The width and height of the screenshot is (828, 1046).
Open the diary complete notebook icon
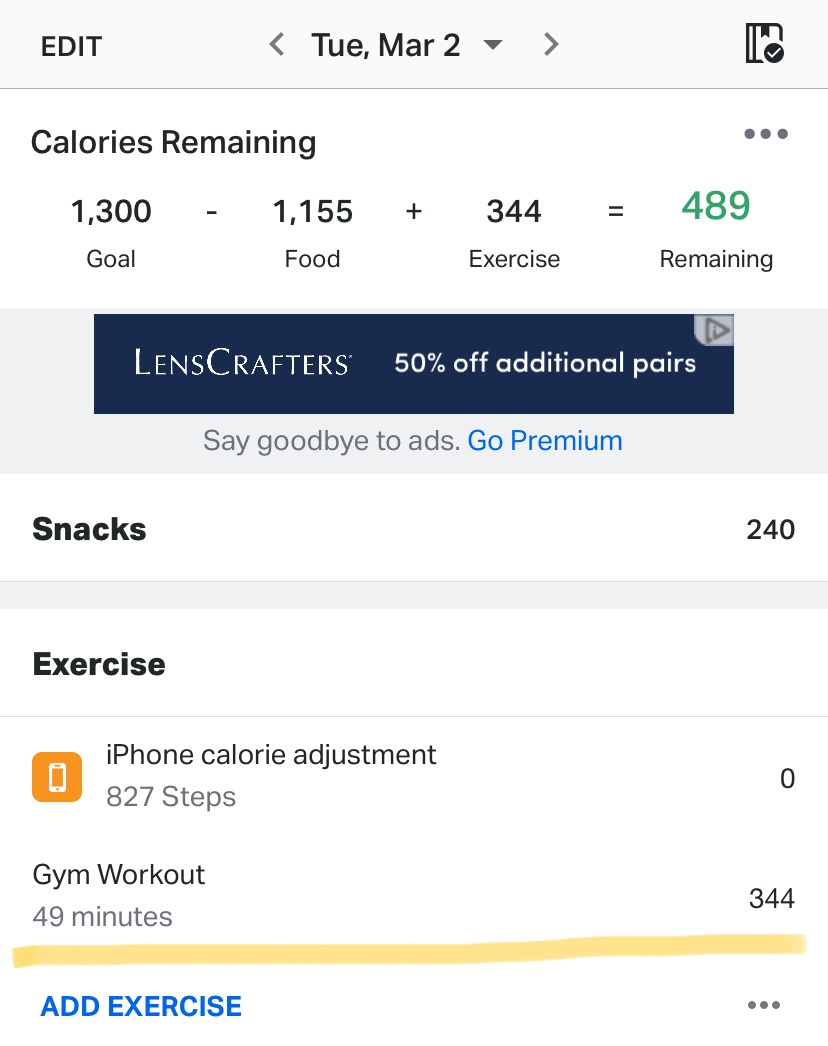pos(765,44)
